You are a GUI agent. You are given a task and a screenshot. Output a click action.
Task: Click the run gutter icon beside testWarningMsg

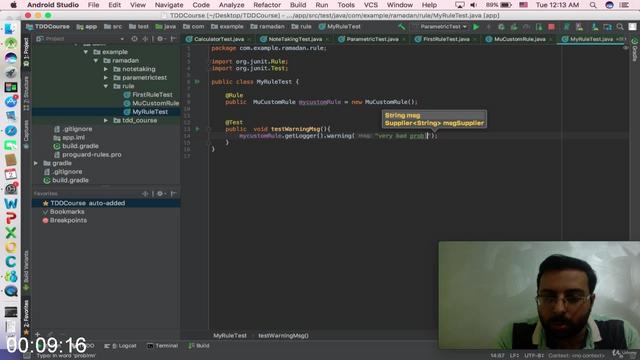point(197,129)
